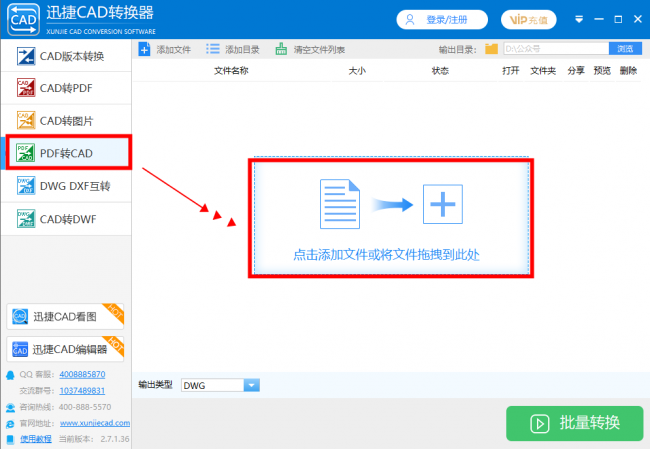The width and height of the screenshot is (650, 449).
Task: Open the DWG output type combo box
Action: (x=221, y=385)
